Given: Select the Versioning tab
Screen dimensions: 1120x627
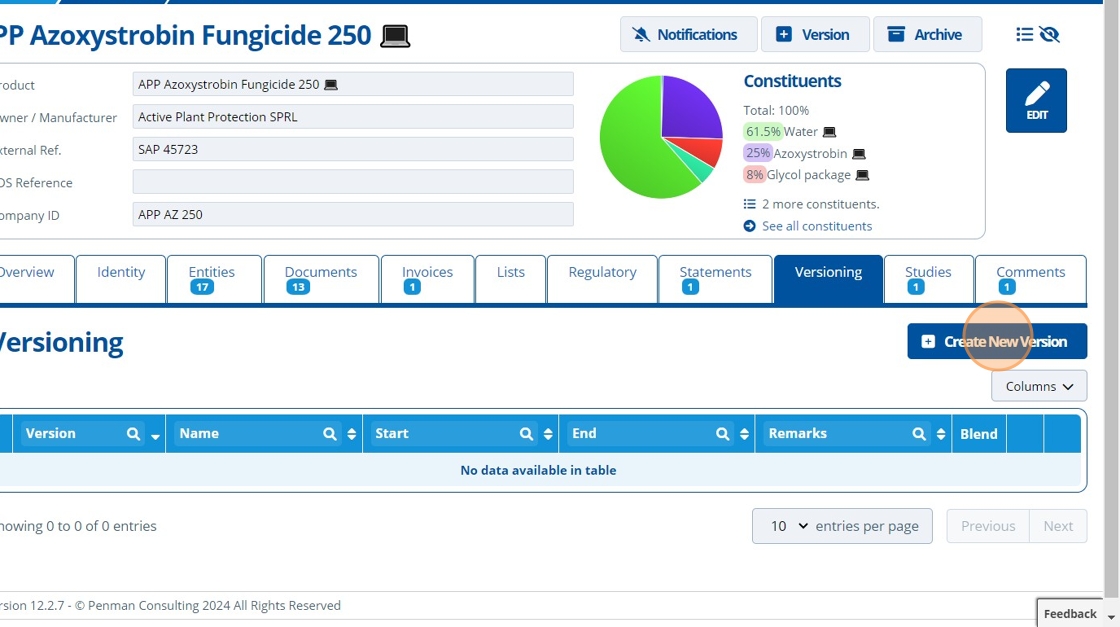Looking at the screenshot, I should pyautogui.click(x=828, y=279).
